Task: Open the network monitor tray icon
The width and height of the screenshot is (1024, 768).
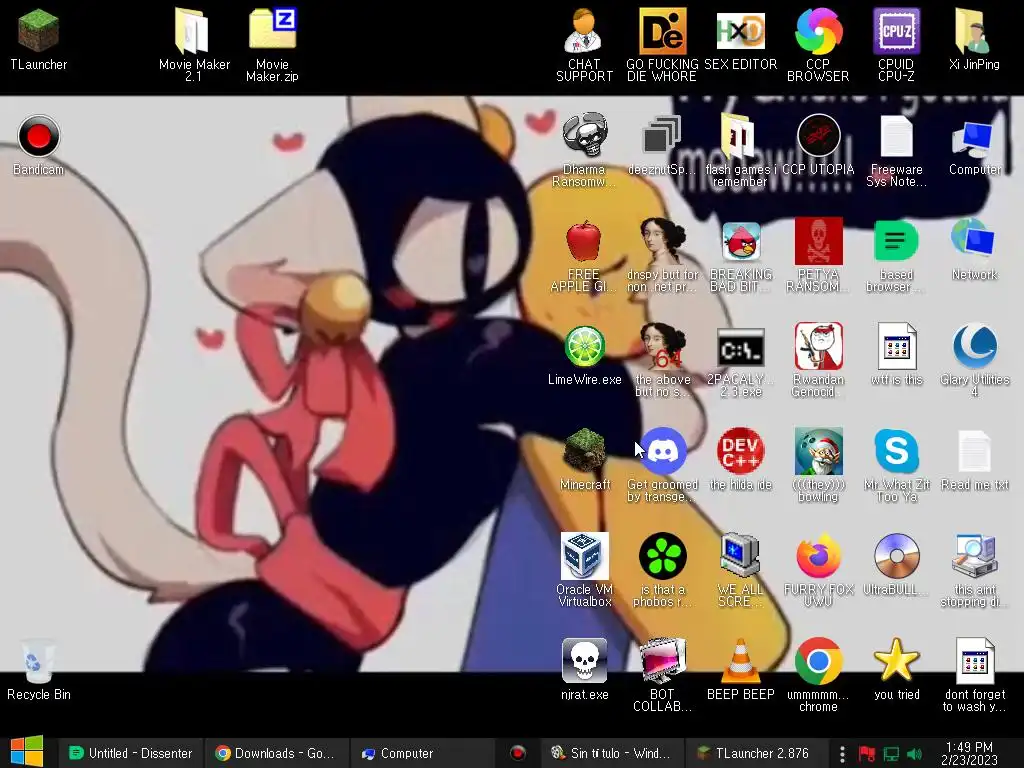Action: (891, 754)
